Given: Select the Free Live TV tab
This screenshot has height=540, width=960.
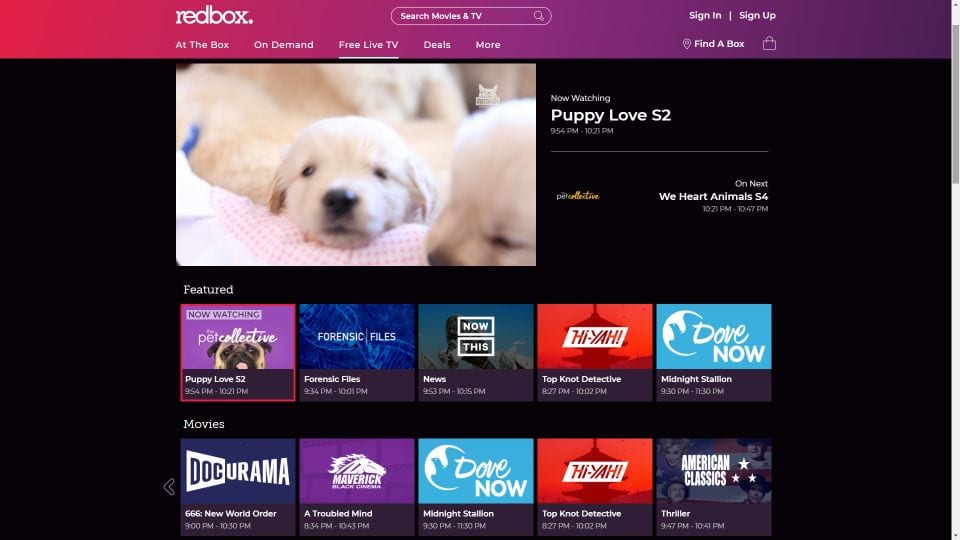Looking at the screenshot, I should 369,45.
